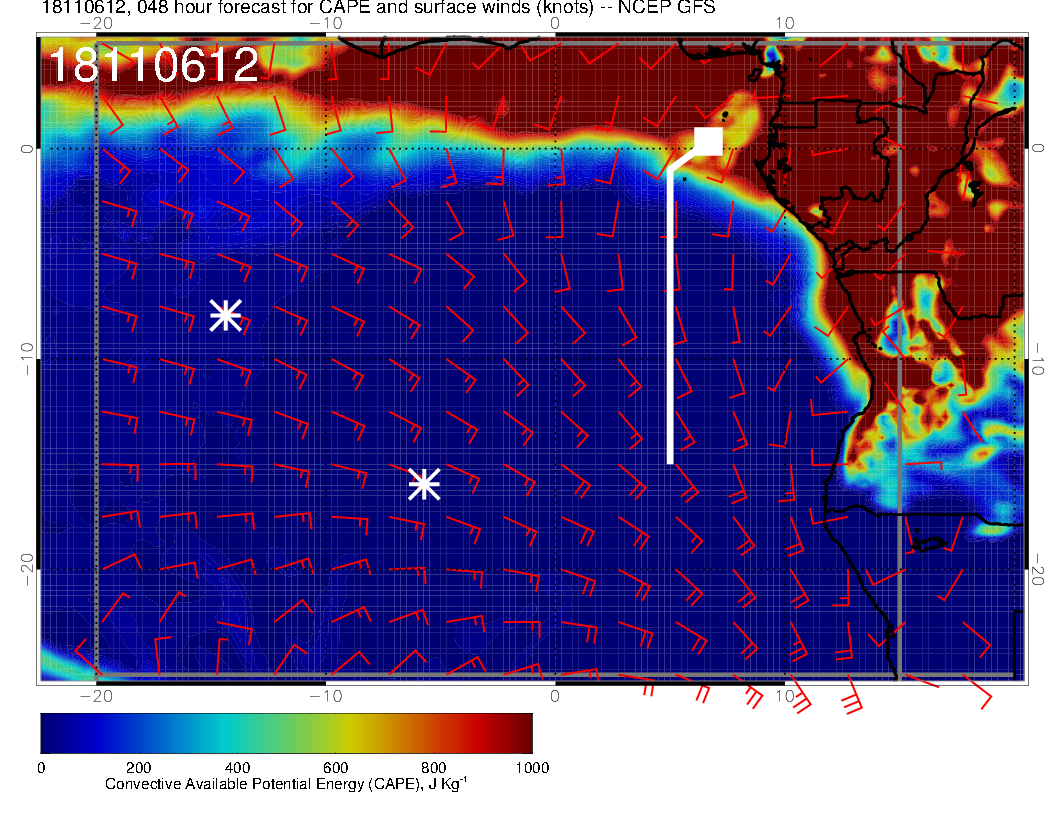Click the Convective Available Potential Energy caption

coord(286,785)
